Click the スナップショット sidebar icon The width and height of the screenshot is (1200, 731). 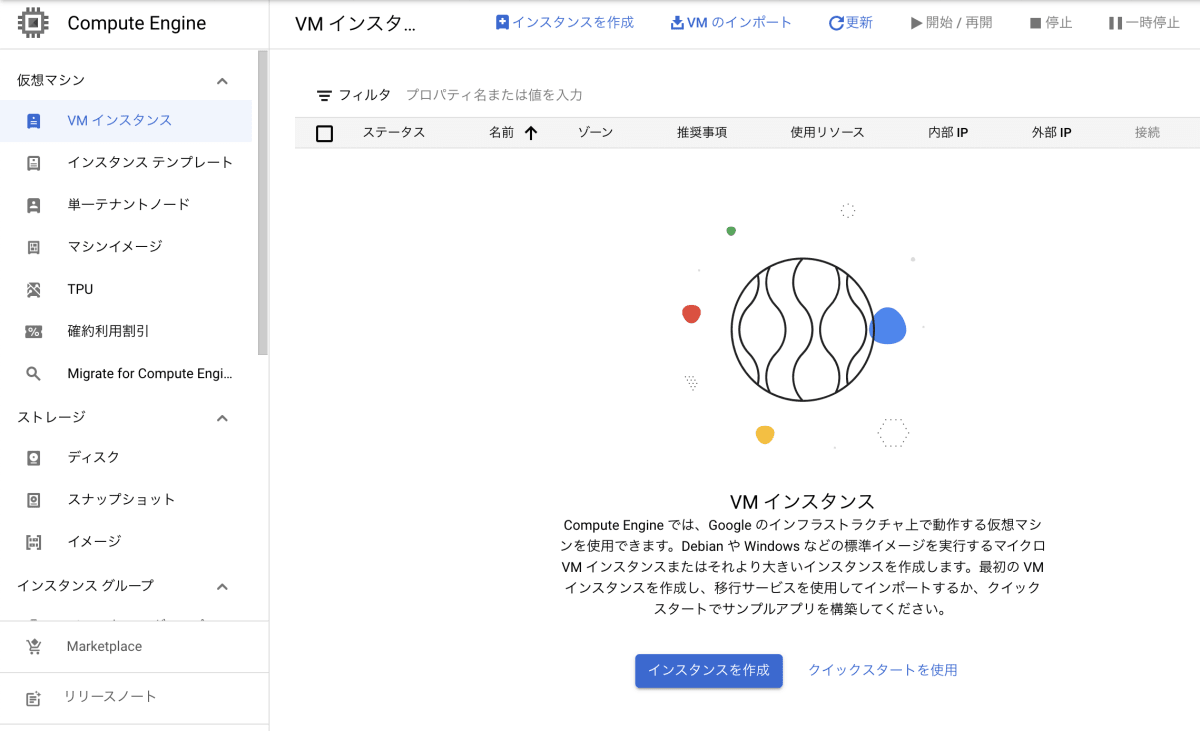pos(33,500)
